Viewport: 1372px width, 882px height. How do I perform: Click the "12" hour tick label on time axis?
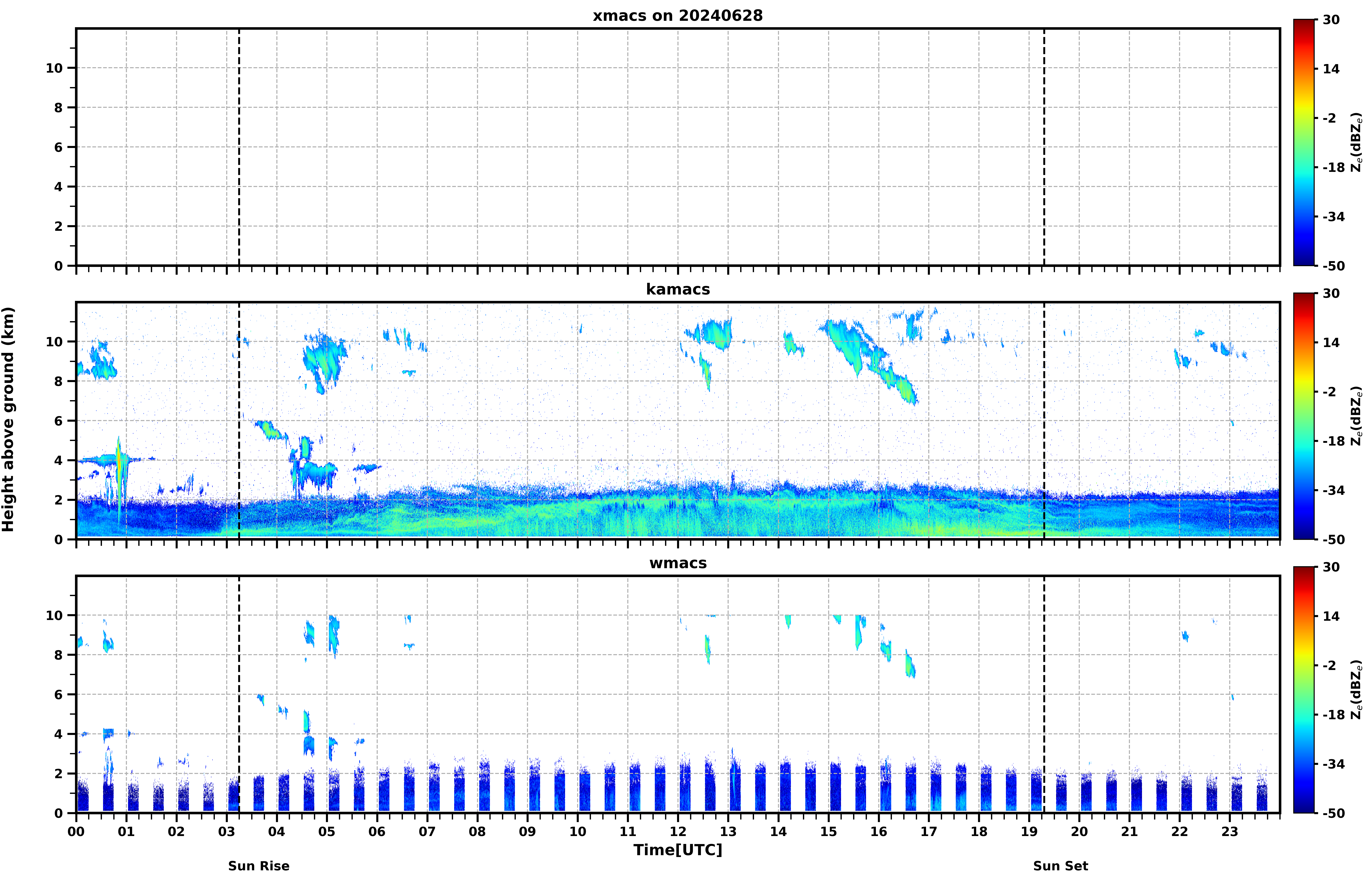point(678,832)
